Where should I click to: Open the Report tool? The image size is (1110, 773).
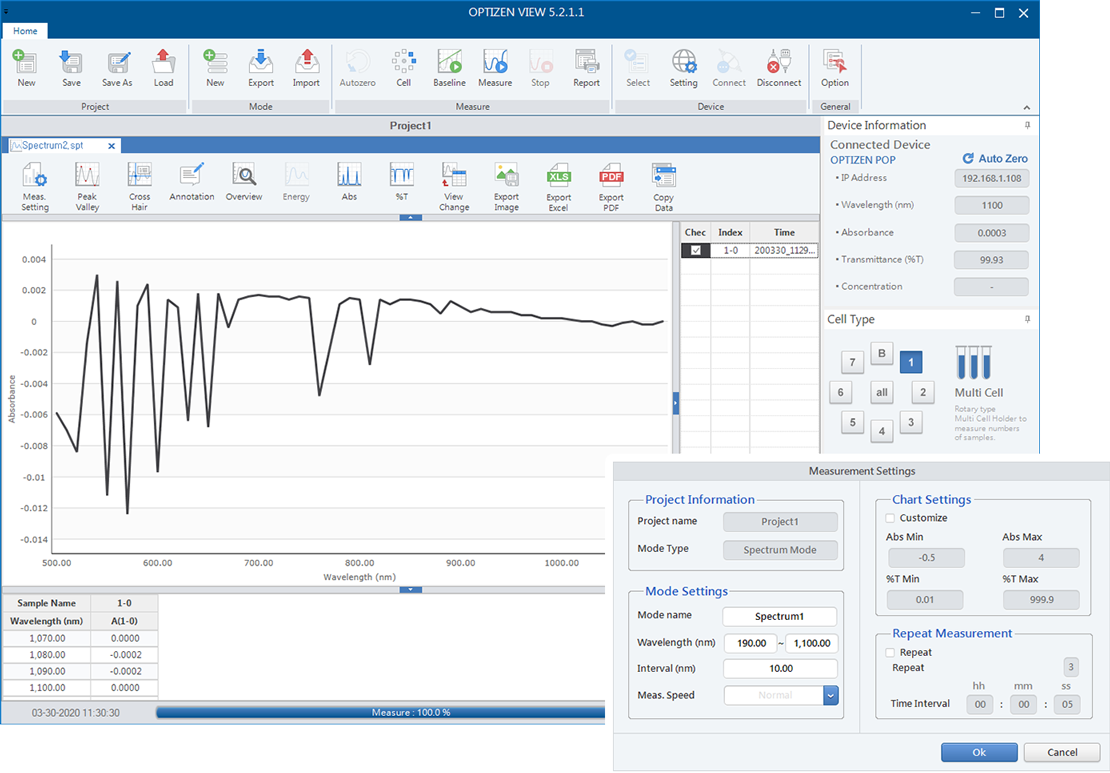pyautogui.click(x=586, y=68)
